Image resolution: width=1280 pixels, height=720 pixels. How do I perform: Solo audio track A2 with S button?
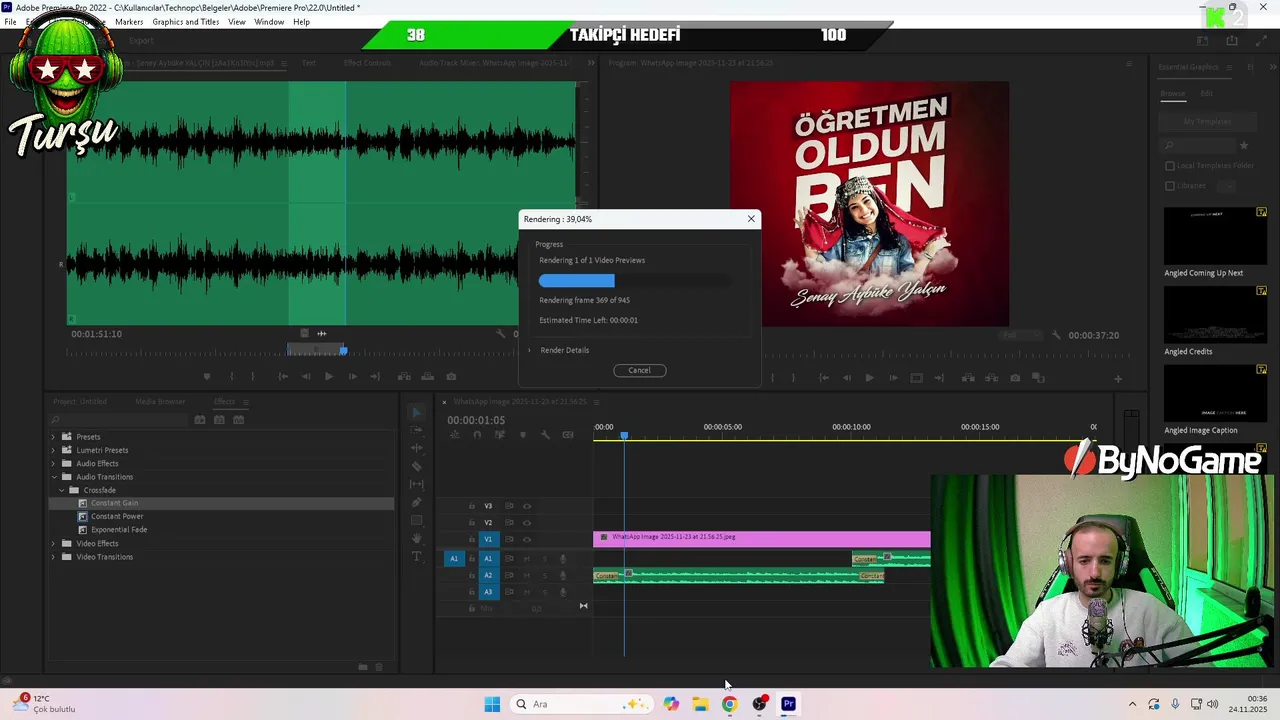pos(544,575)
